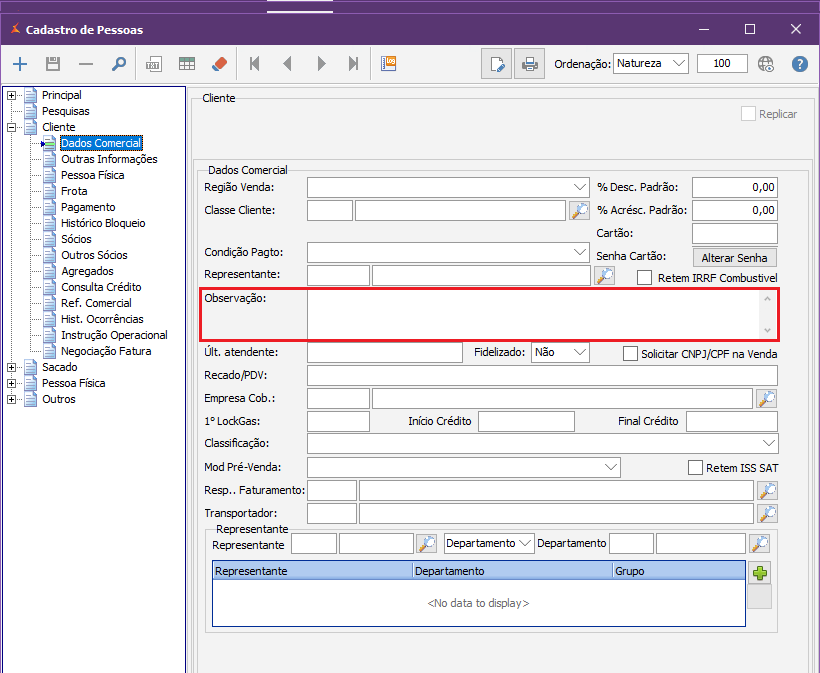
Task: Enable Retem IRRF Combustível checkbox
Action: pyautogui.click(x=645, y=277)
